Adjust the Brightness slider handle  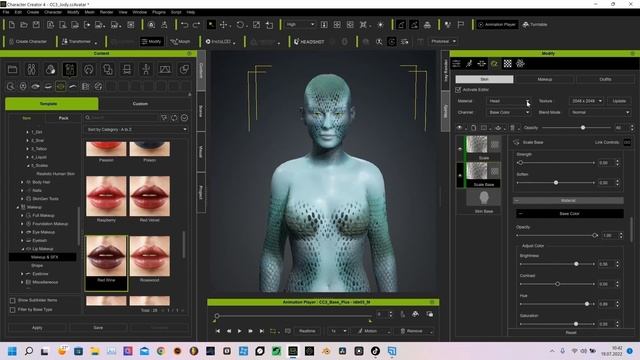point(576,264)
